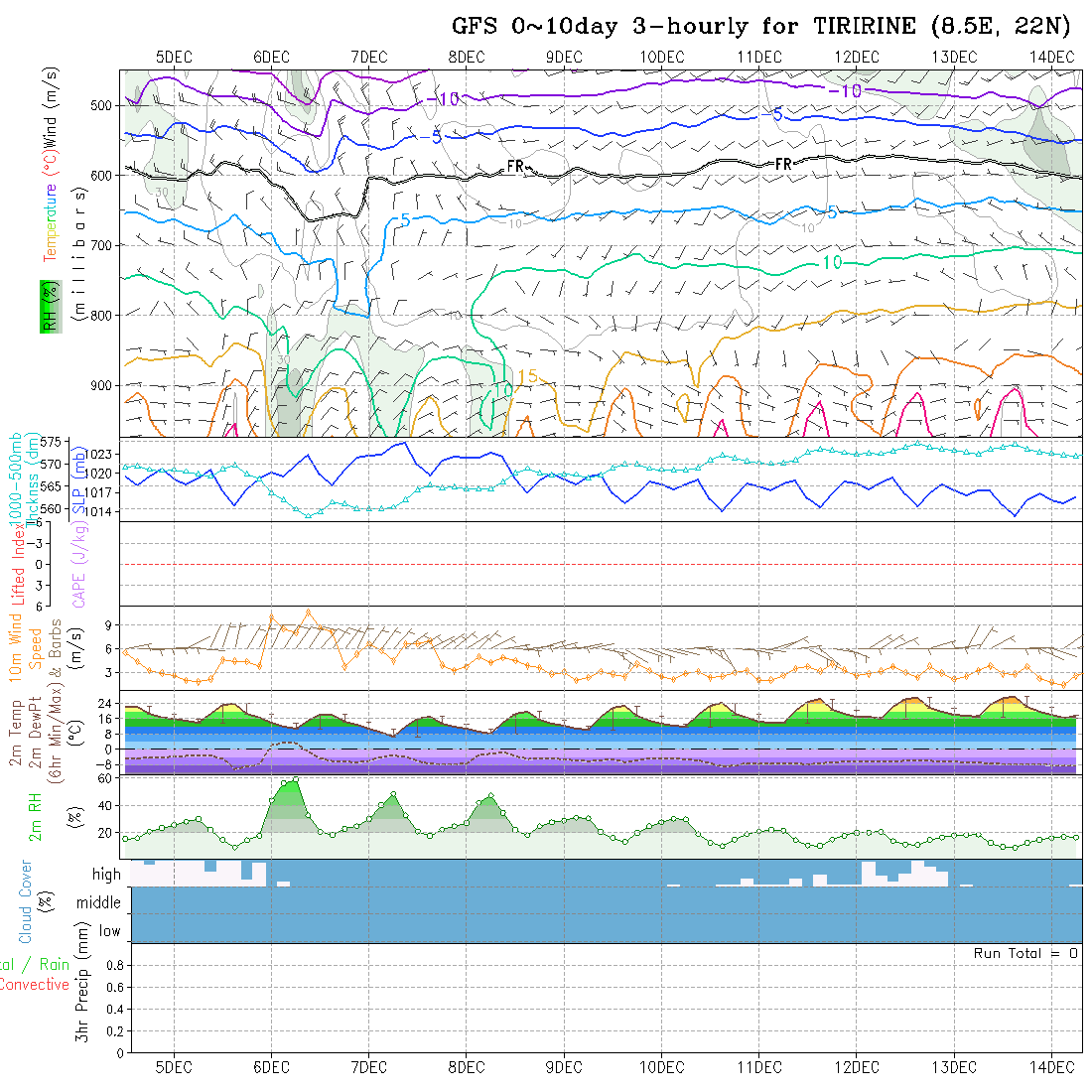The image size is (1092, 1092).
Task: Click the blue Cloud Cover axis label
Action: (25, 901)
